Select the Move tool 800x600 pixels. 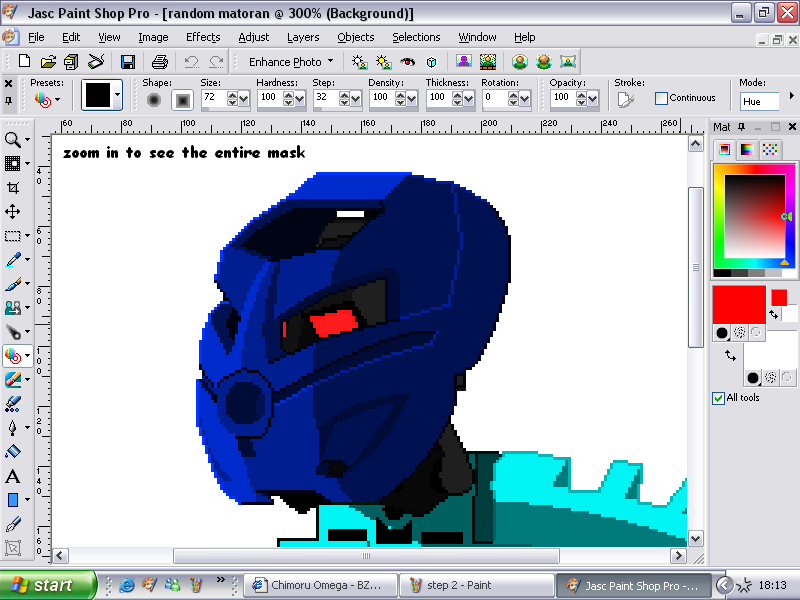[x=15, y=209]
